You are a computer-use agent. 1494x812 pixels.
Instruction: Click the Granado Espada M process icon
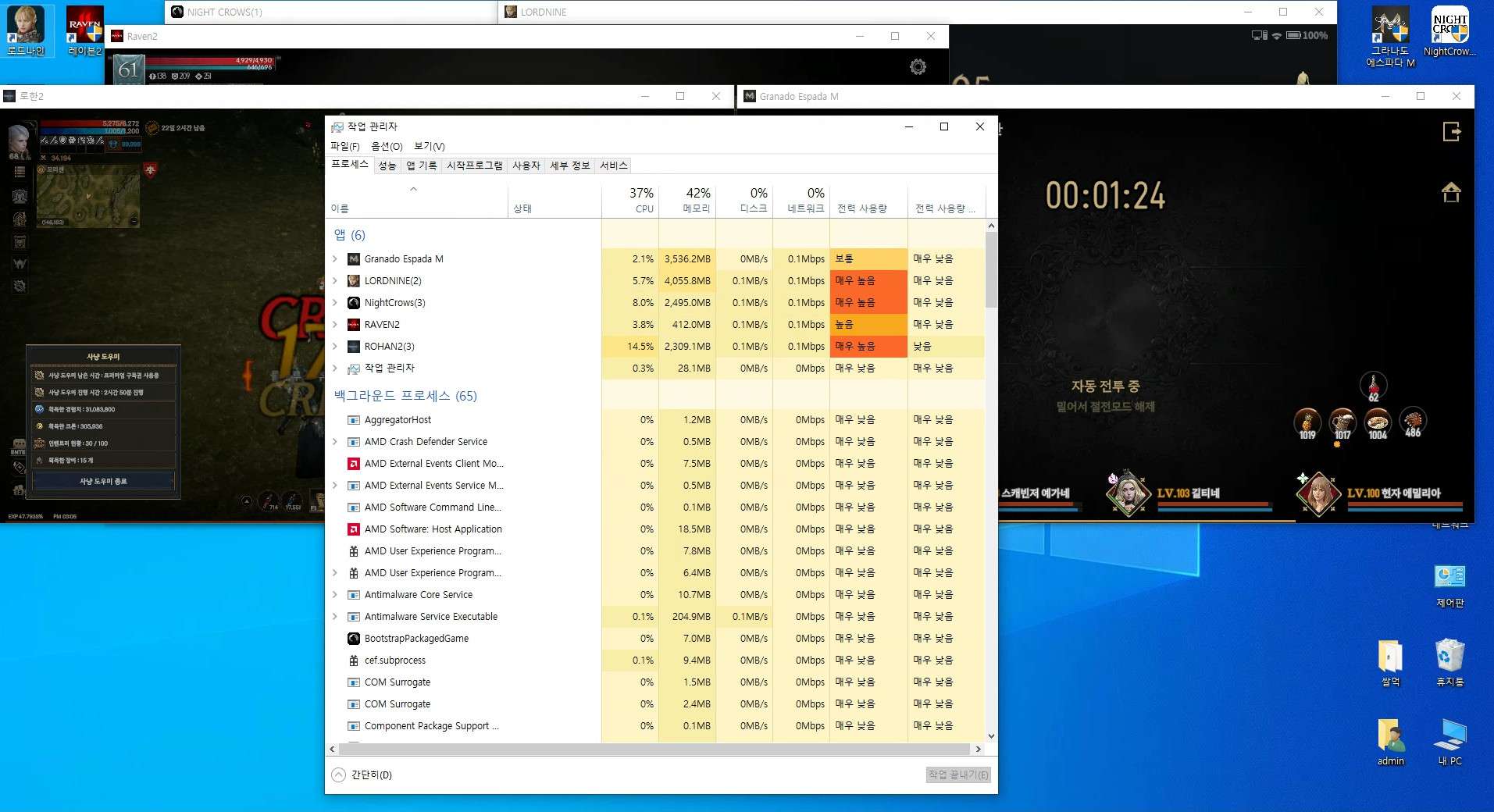(x=354, y=259)
